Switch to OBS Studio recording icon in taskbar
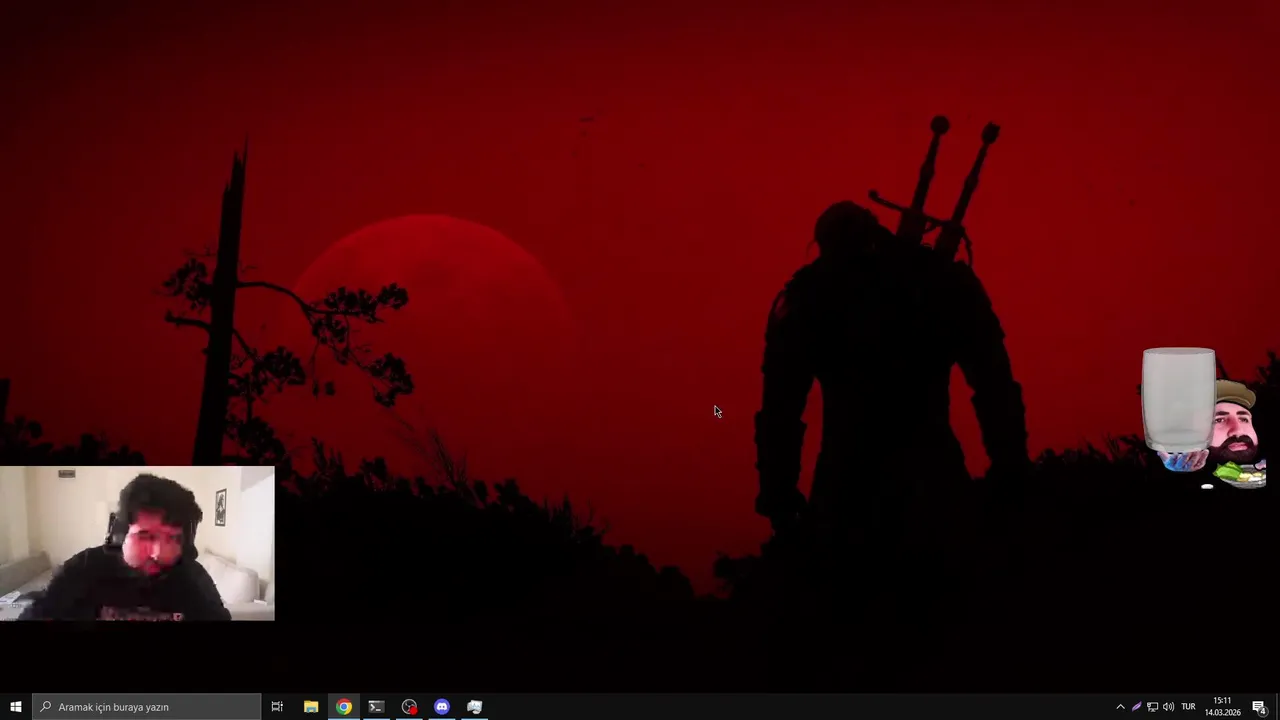The height and width of the screenshot is (720, 1280). 409,707
